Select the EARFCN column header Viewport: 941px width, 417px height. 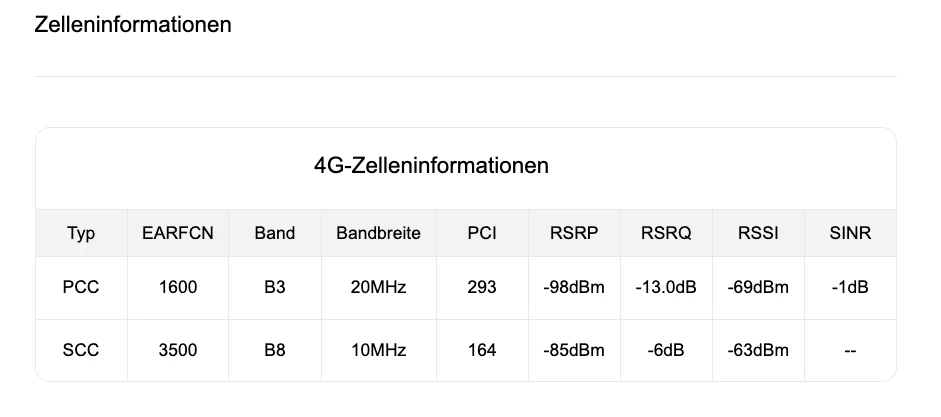tap(178, 233)
